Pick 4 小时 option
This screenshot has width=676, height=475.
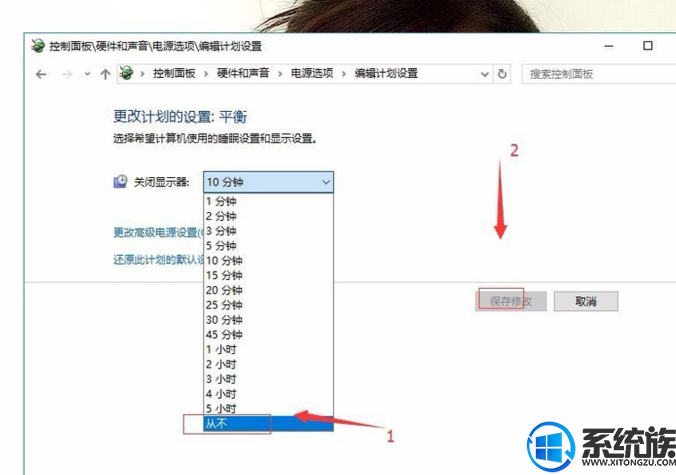click(268, 394)
